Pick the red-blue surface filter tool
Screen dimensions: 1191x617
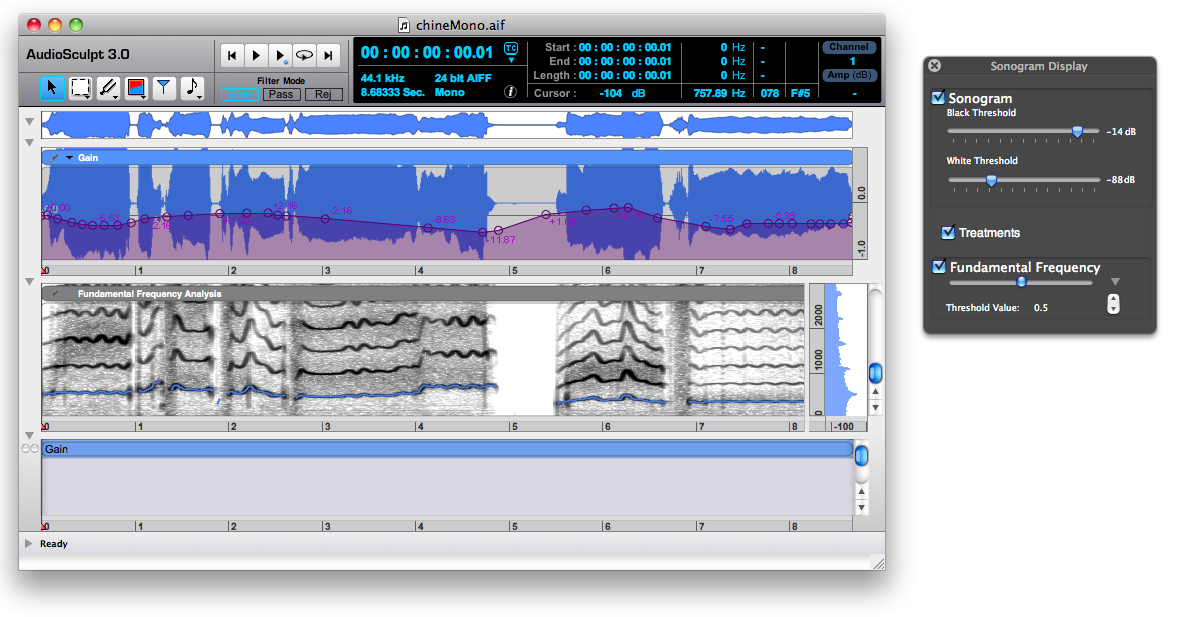click(x=136, y=88)
